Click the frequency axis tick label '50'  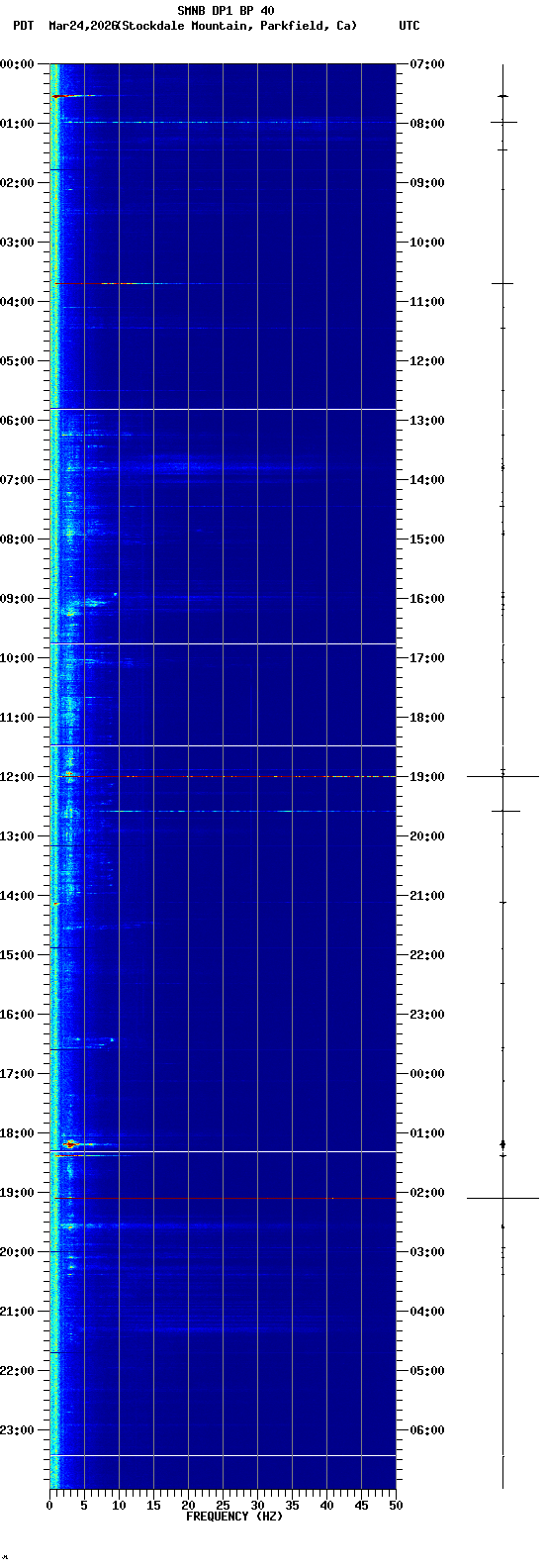coord(396,1506)
